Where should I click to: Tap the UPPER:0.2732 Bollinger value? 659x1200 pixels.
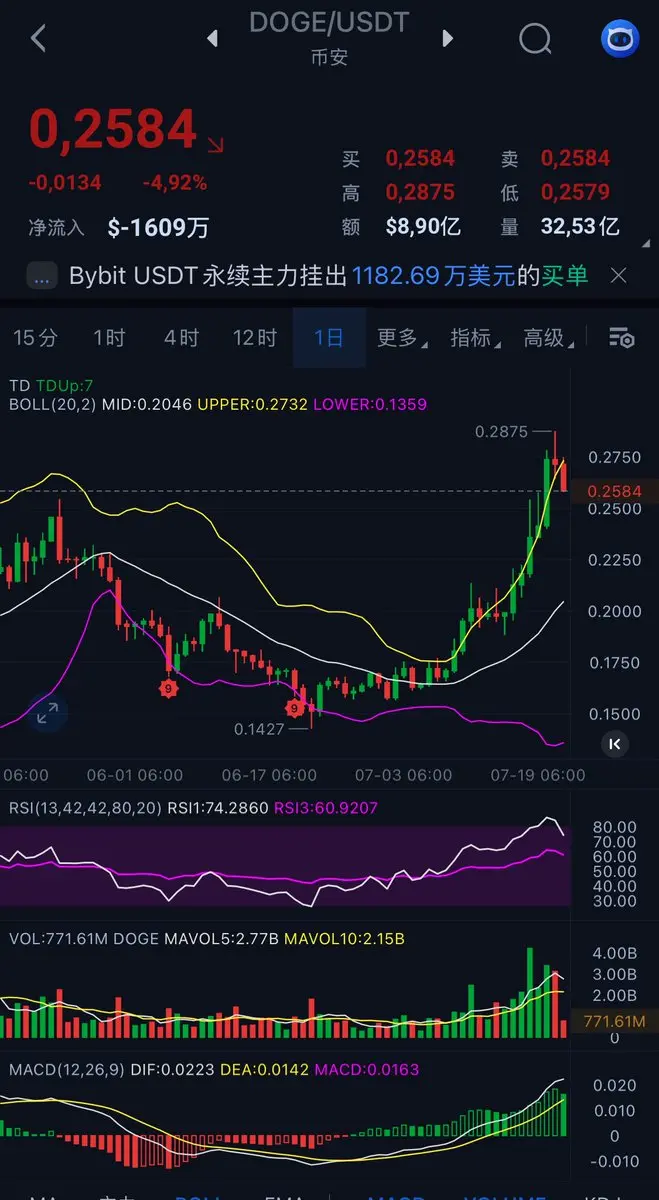point(252,404)
